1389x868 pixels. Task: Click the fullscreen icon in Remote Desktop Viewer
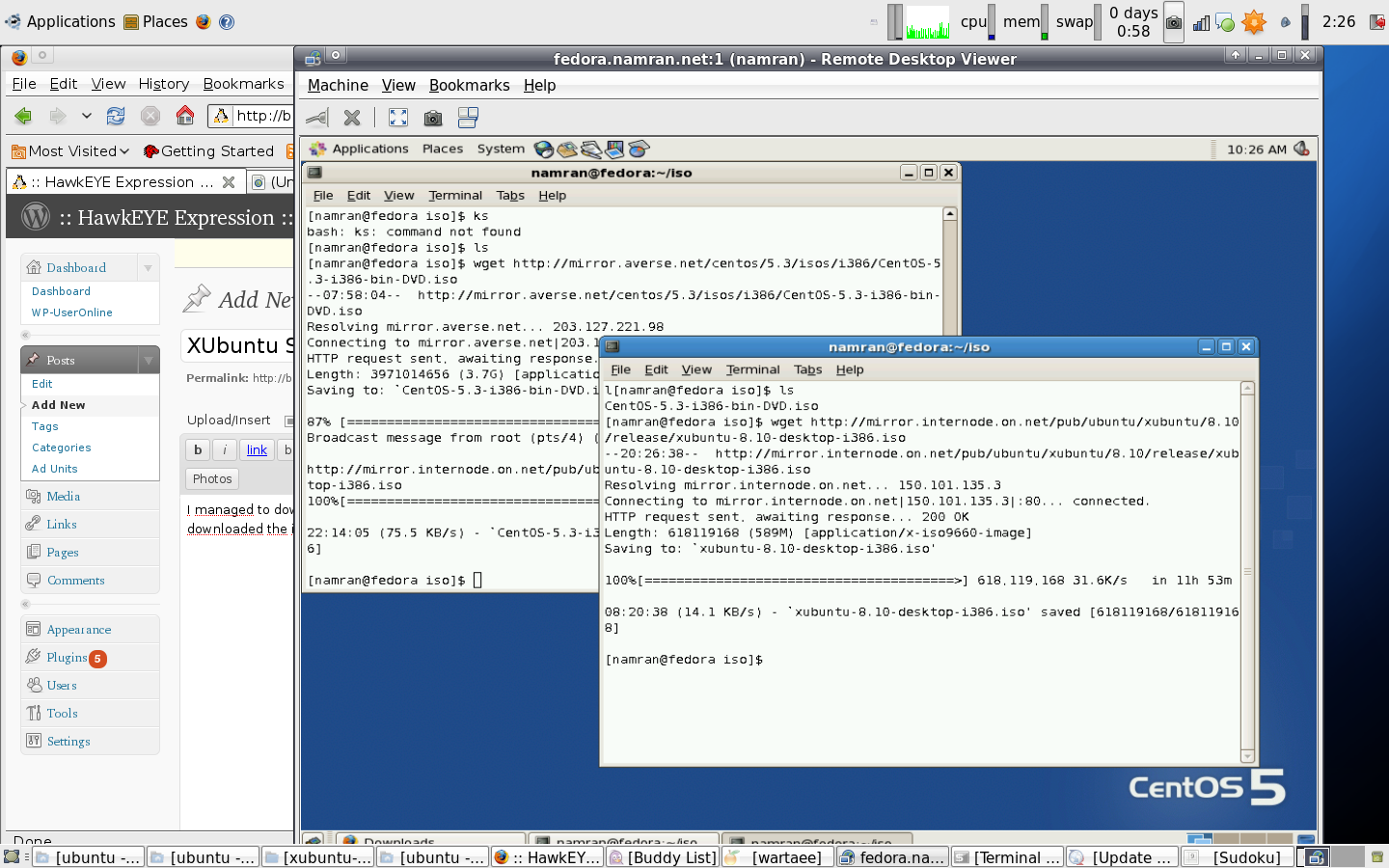pos(397,118)
